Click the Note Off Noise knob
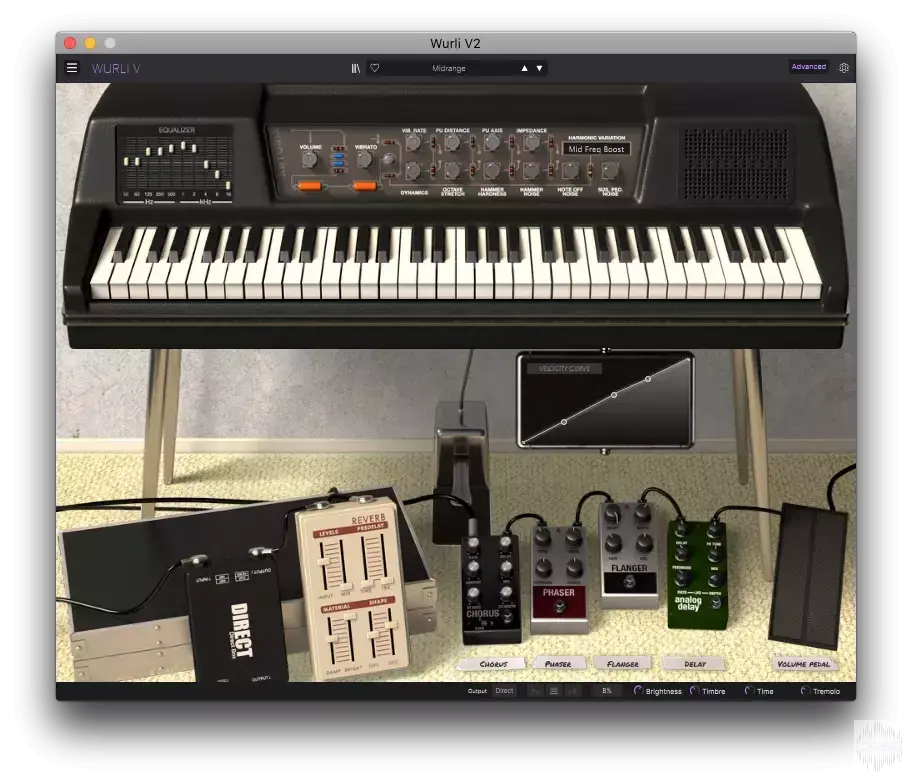 tap(571, 171)
